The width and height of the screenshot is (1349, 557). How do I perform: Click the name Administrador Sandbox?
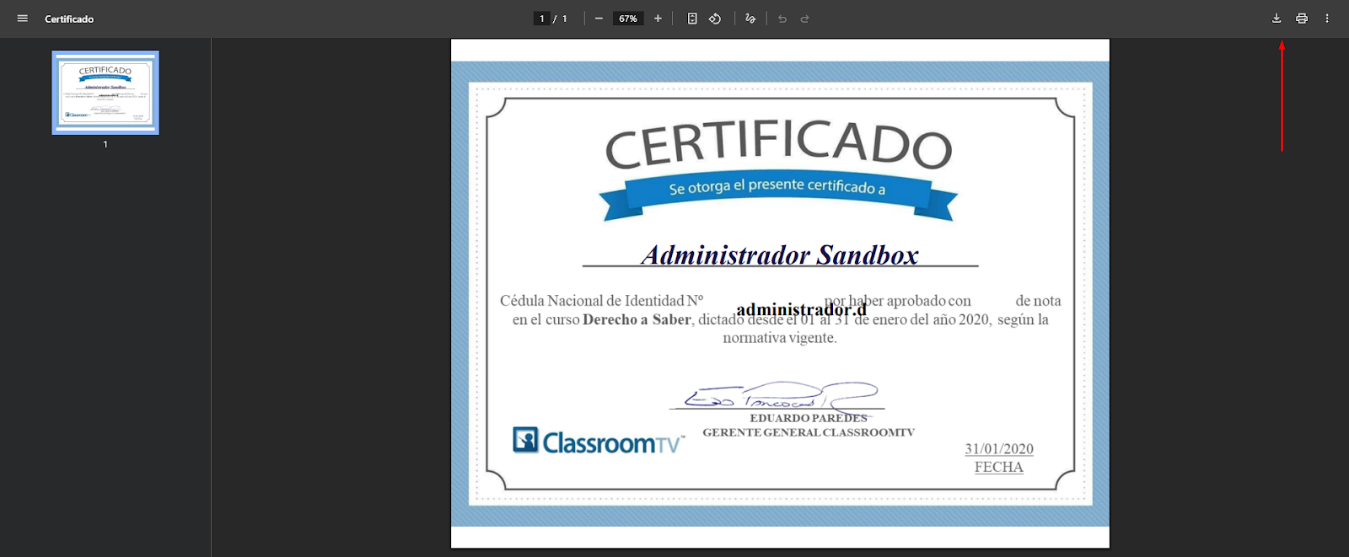click(x=779, y=255)
